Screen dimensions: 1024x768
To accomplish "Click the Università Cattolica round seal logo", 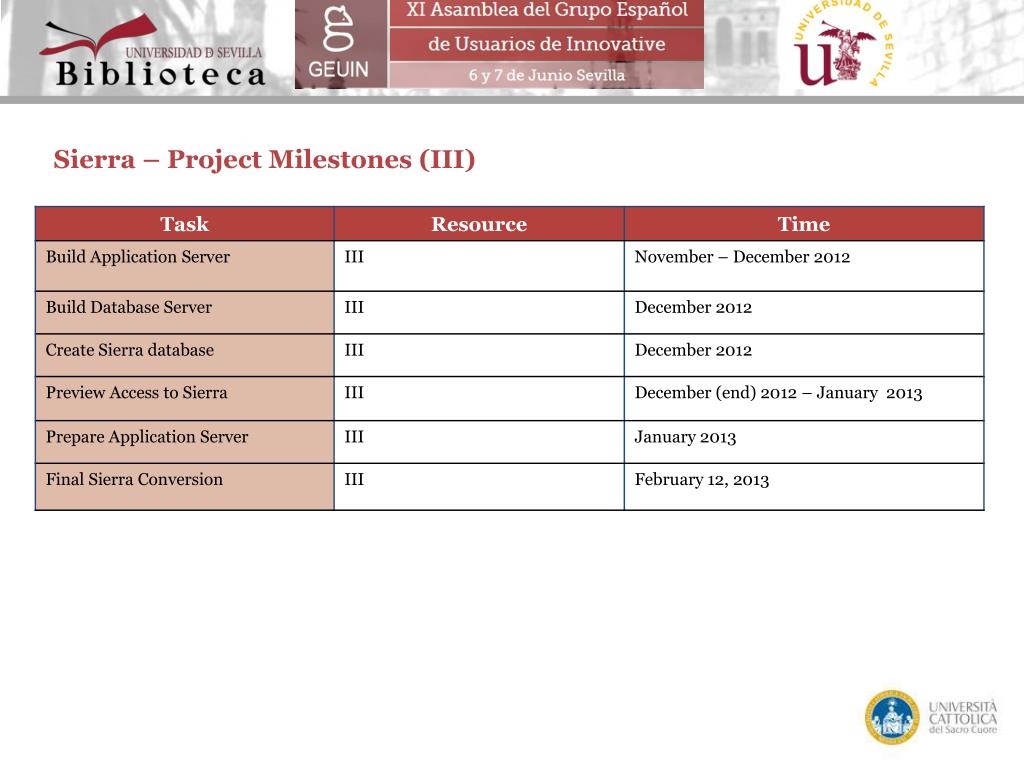I will (892, 717).
